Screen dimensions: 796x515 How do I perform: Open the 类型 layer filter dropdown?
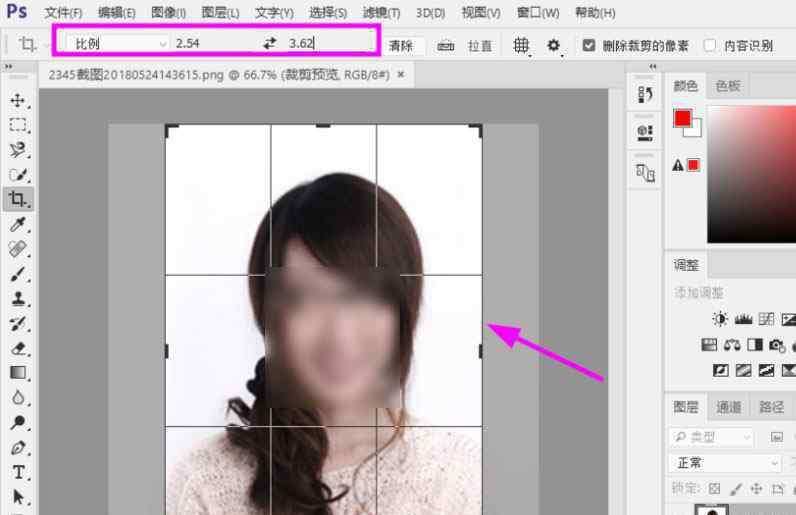click(x=712, y=437)
